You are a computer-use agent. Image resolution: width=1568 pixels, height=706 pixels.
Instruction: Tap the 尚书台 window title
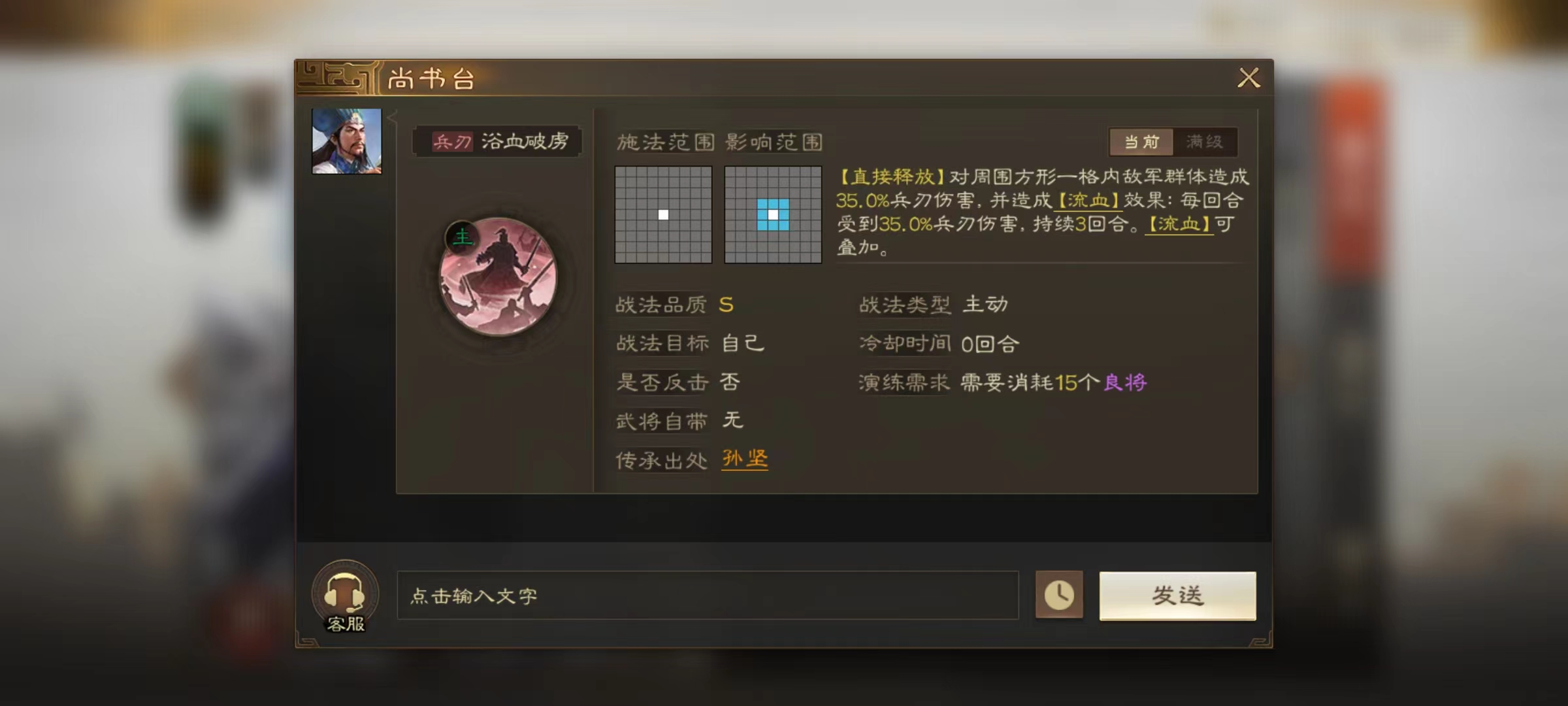tap(431, 78)
